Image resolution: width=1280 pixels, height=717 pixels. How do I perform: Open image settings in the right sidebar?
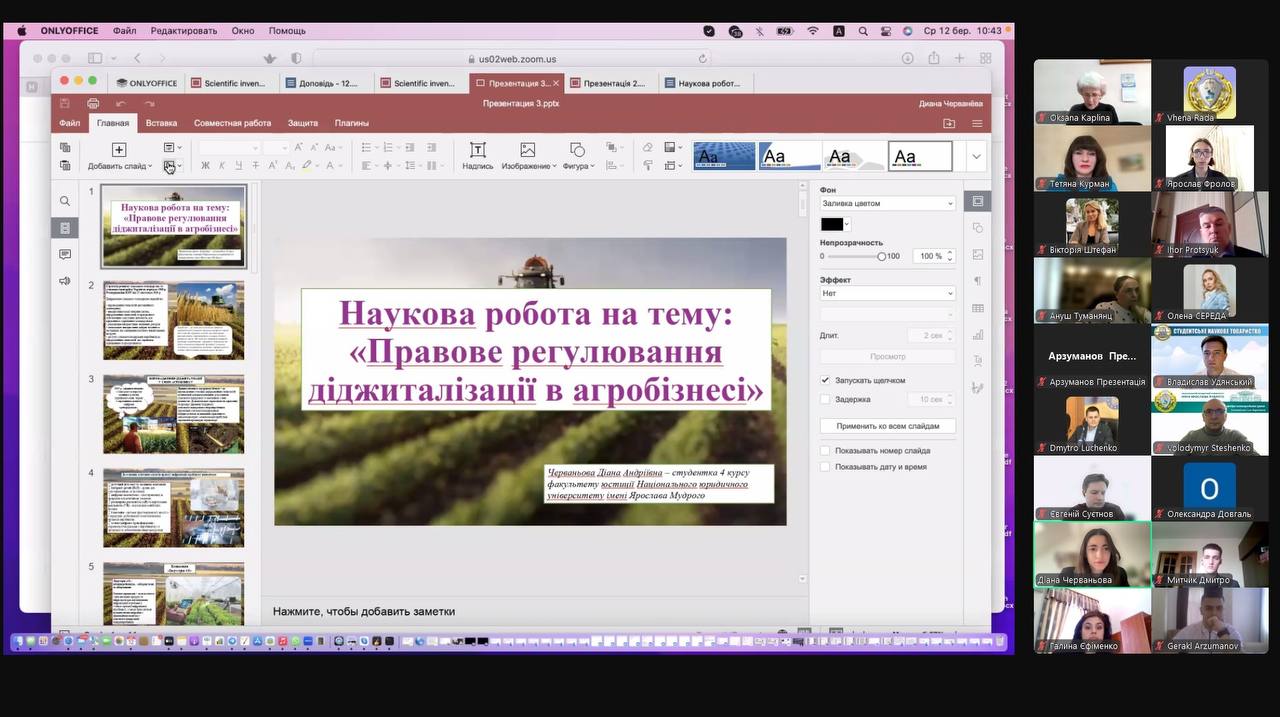click(x=978, y=254)
